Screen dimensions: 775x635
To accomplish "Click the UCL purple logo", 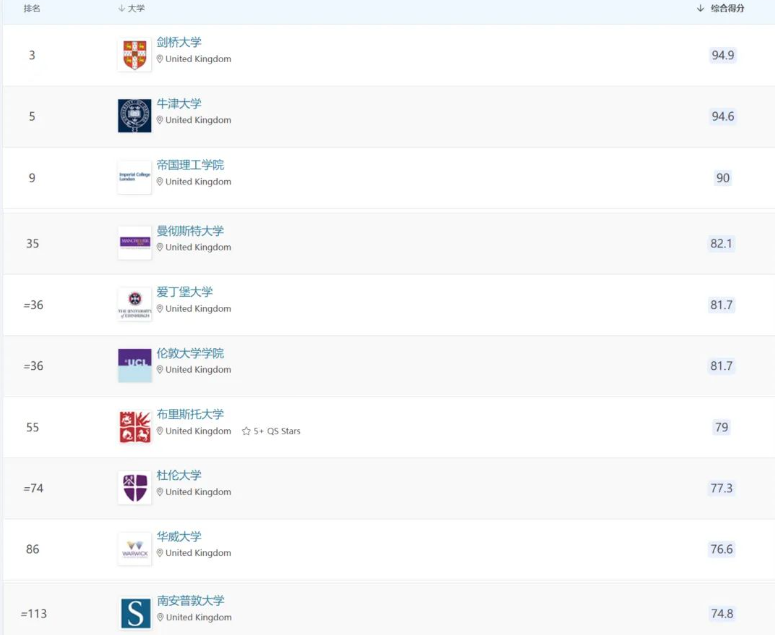I will [134, 365].
